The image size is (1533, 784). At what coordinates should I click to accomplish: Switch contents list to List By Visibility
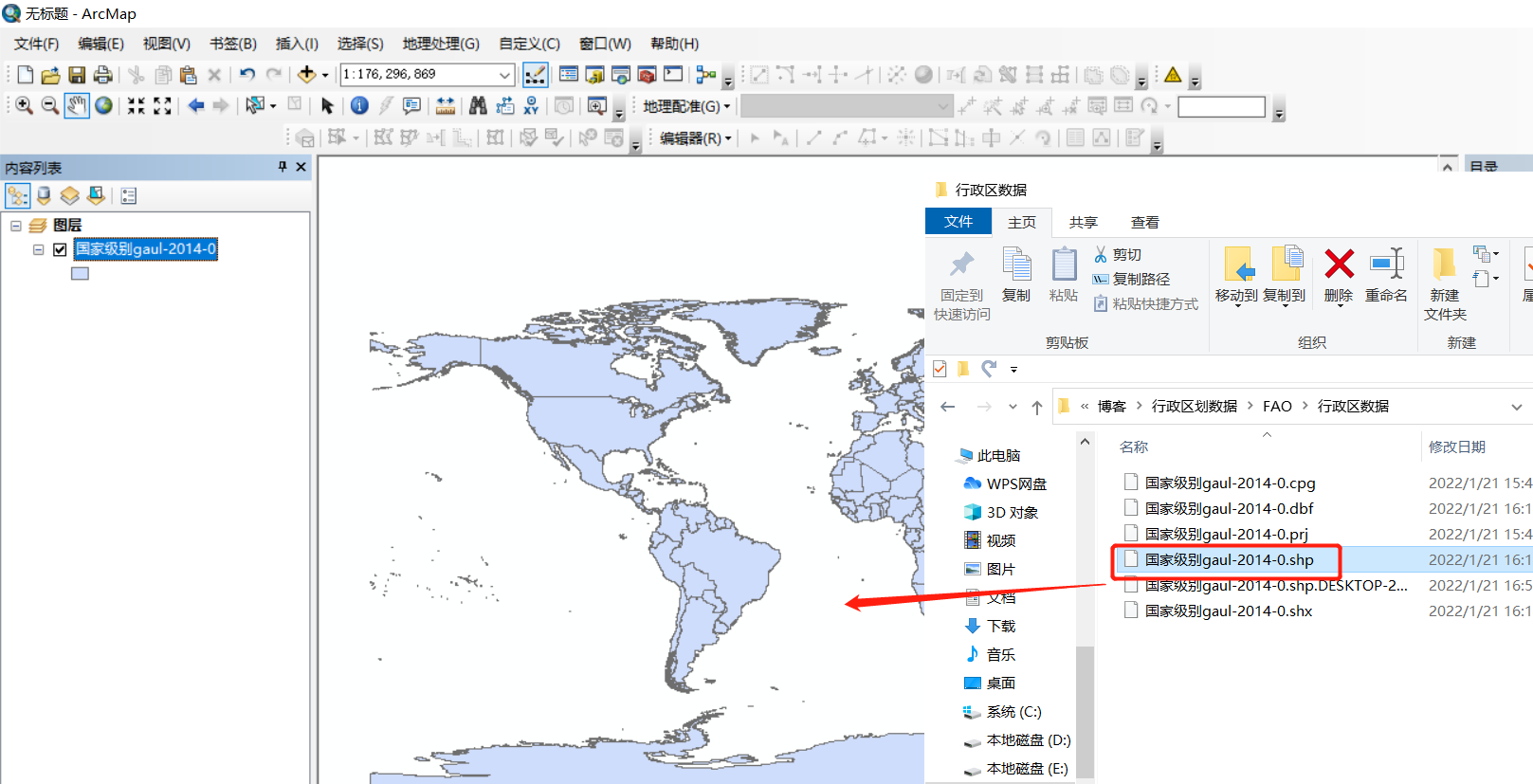(x=69, y=195)
